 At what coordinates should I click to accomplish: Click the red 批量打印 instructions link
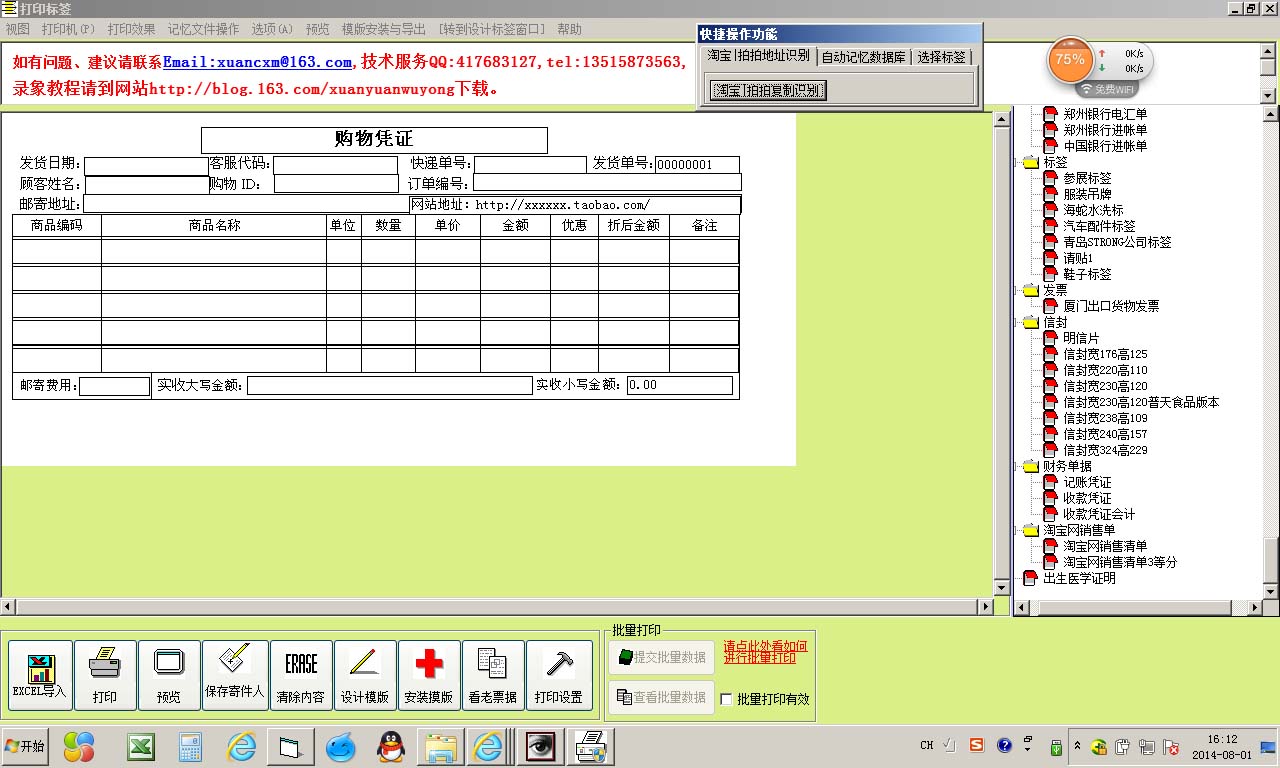tap(766, 652)
